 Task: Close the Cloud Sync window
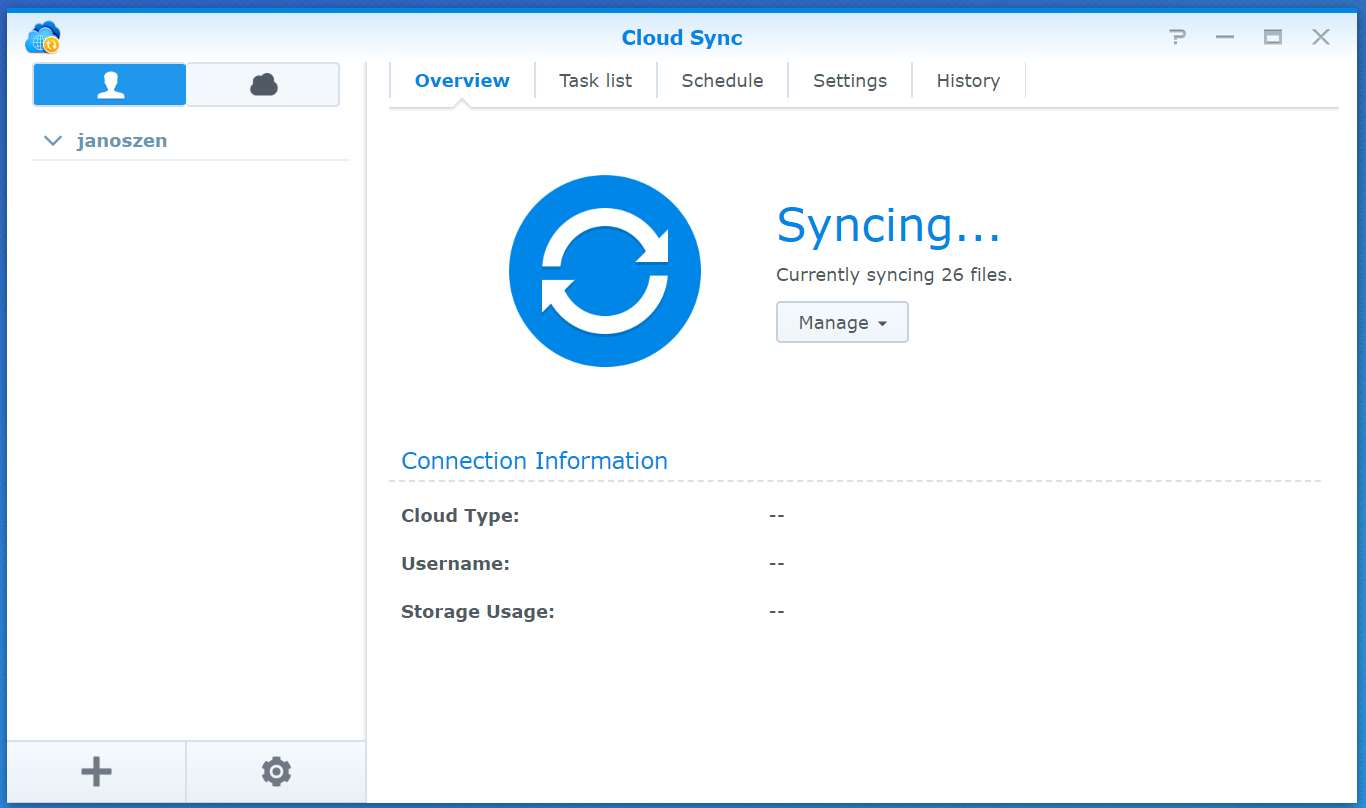[1321, 38]
